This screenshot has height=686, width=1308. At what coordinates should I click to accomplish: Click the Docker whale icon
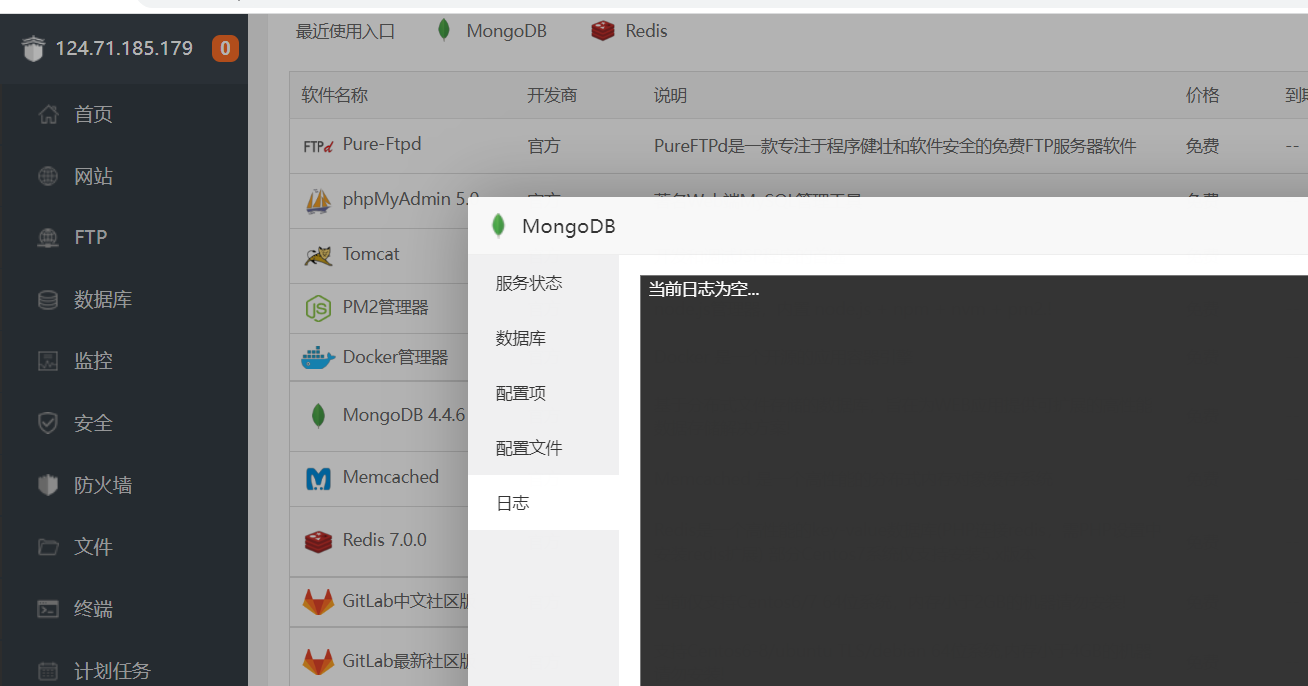[318, 357]
